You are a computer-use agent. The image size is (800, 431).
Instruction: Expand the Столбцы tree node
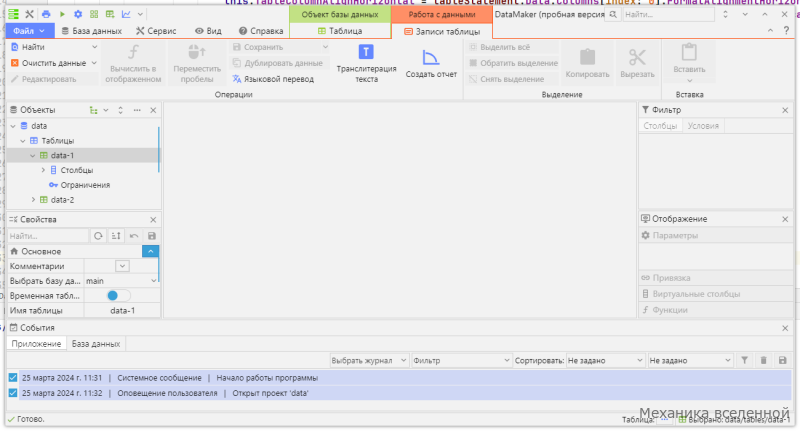point(43,170)
